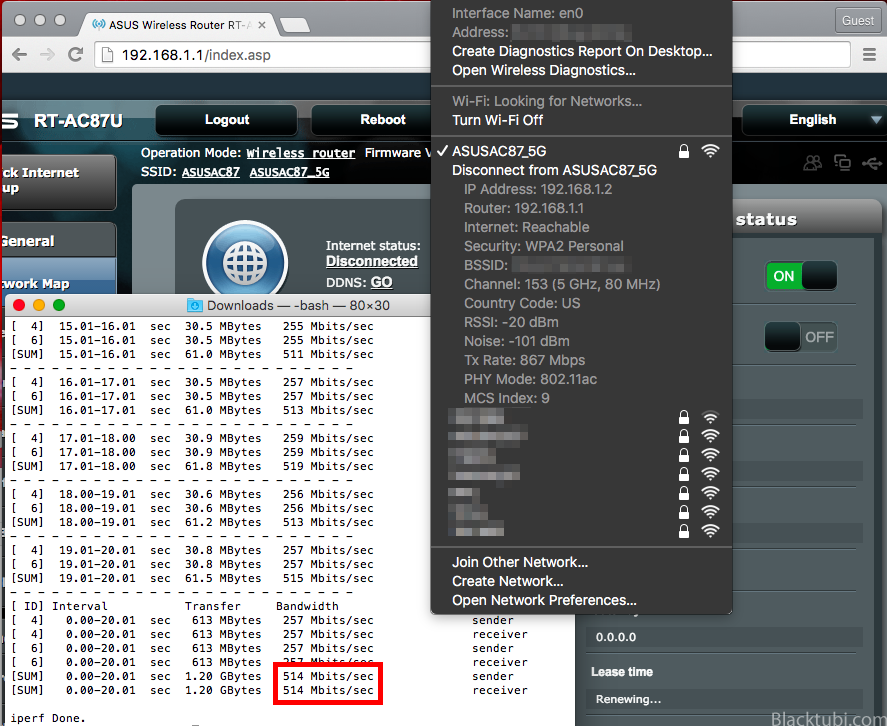
Task: Click the Reboot button
Action: tap(382, 120)
